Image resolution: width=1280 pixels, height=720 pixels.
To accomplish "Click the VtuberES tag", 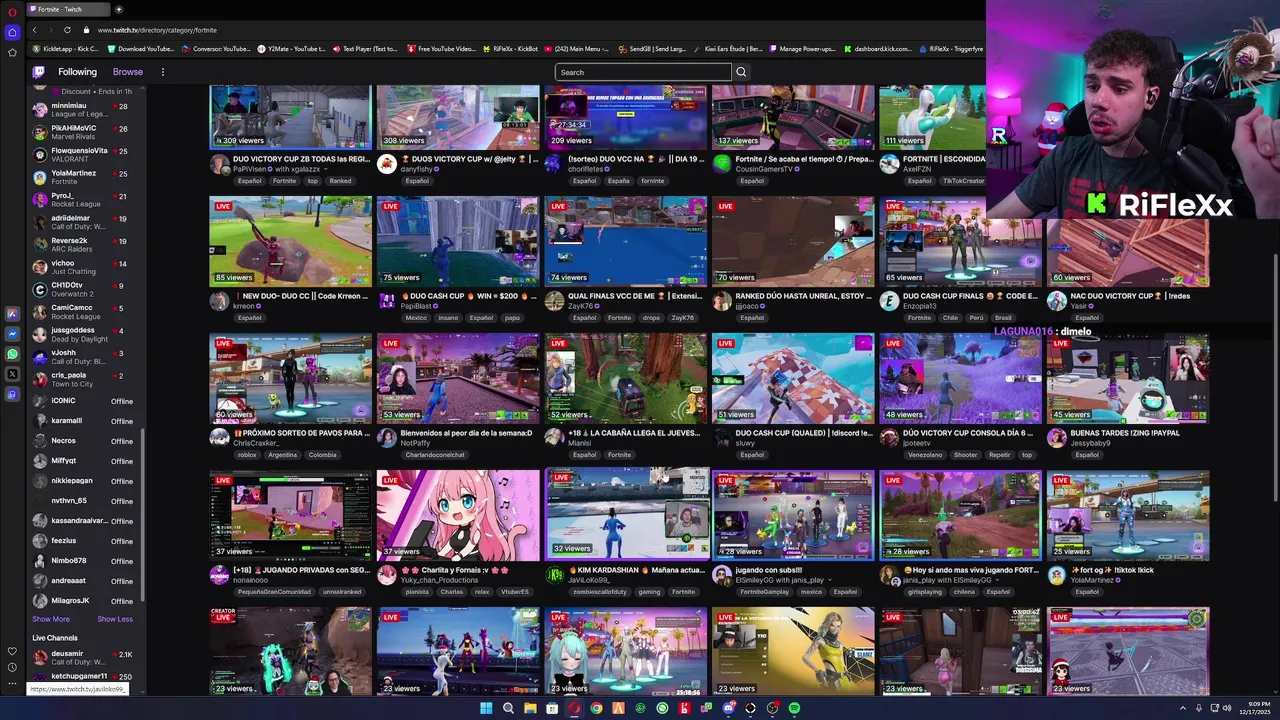I will 514,592.
